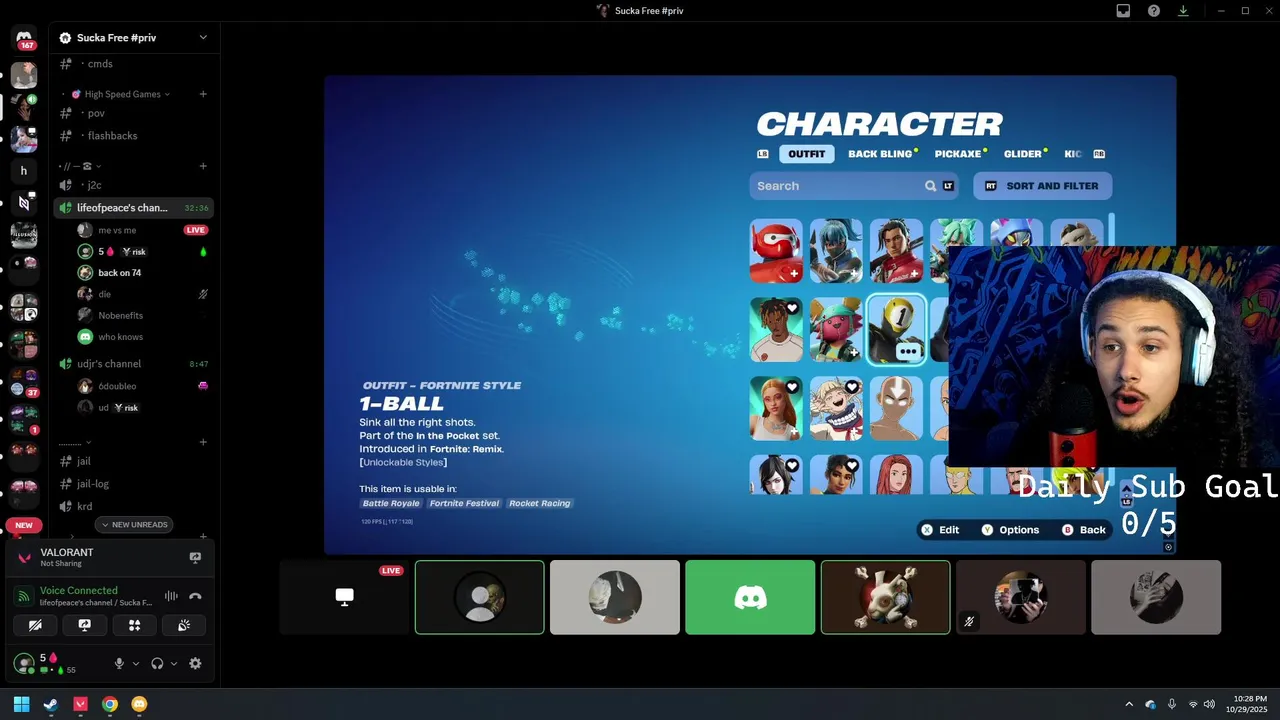Viewport: 1280px width, 720px height.
Task: Jump to NEW UNREADS pill
Action: [x=134, y=525]
